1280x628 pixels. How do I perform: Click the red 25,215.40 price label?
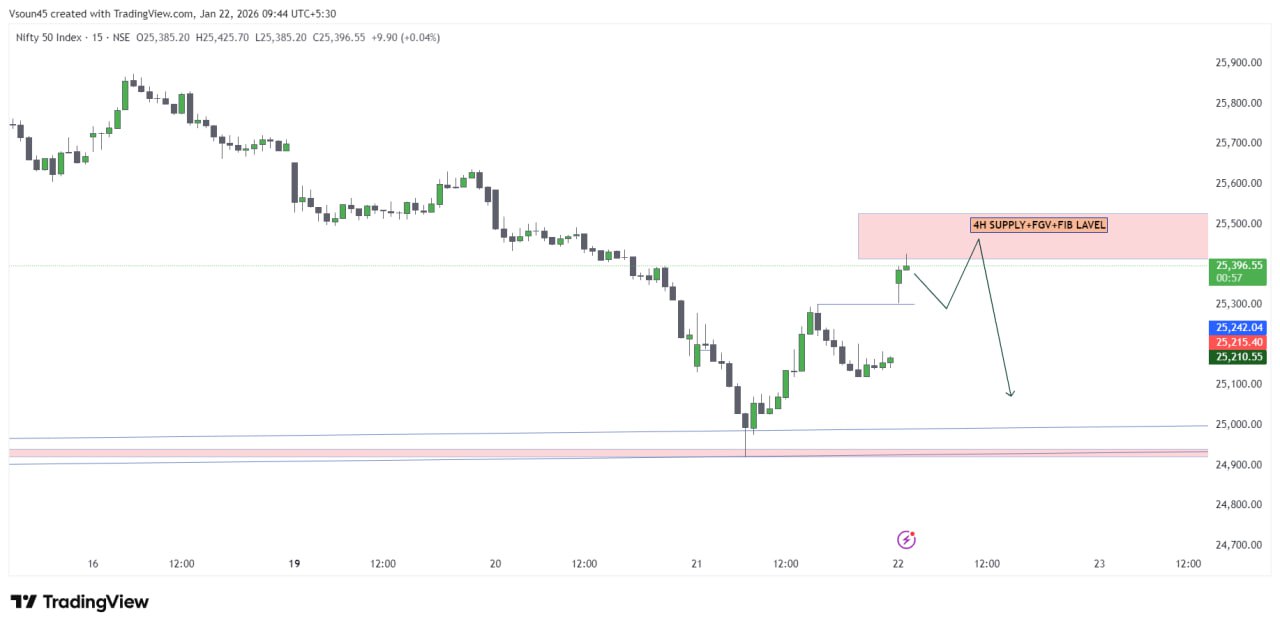[1239, 342]
